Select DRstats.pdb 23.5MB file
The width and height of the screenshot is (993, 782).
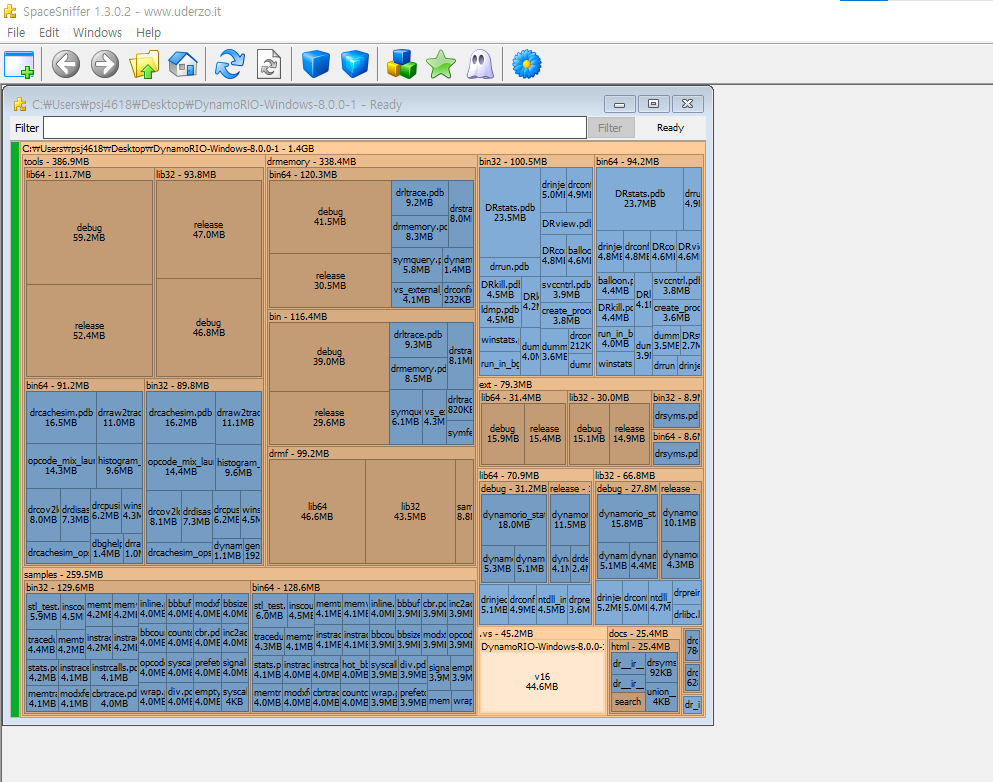pos(510,213)
